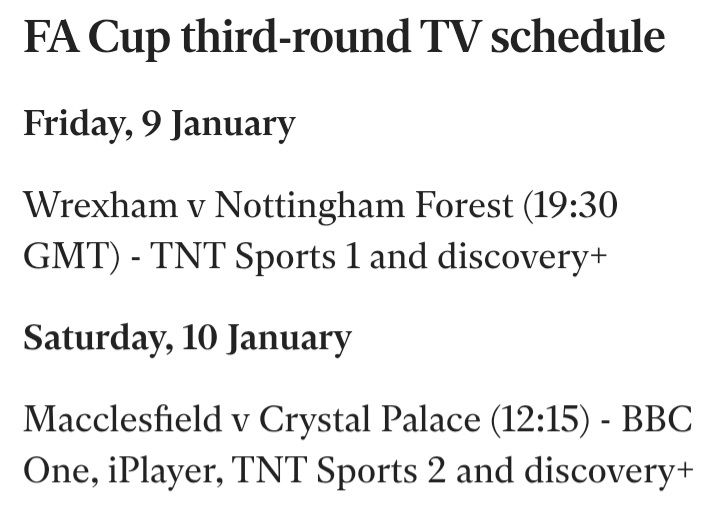Click discovery+ in the Wrexham fixture line
720x515 pixels.
(522, 258)
